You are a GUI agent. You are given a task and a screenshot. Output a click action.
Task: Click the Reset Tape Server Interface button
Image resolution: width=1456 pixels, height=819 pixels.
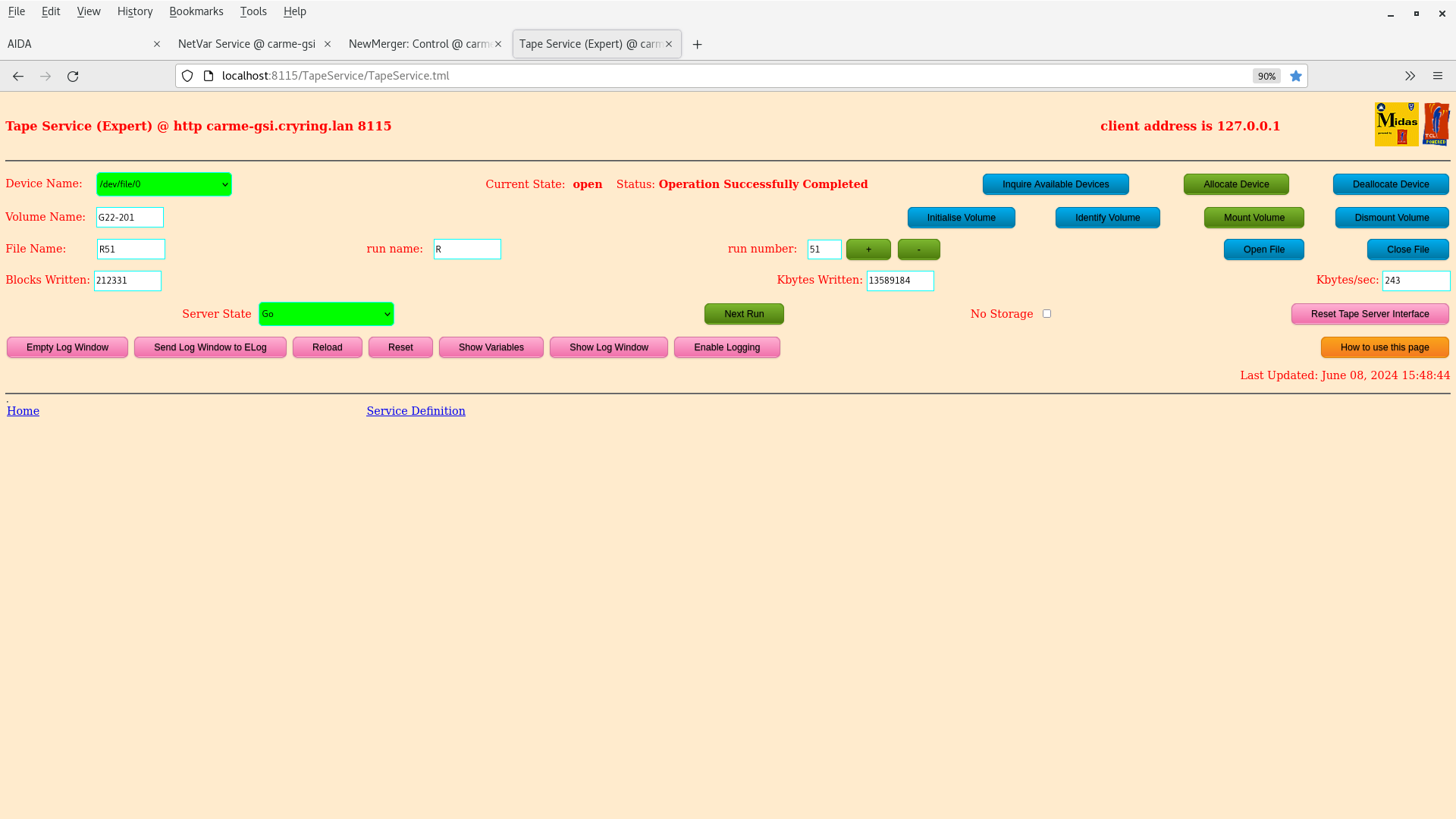pos(1369,314)
